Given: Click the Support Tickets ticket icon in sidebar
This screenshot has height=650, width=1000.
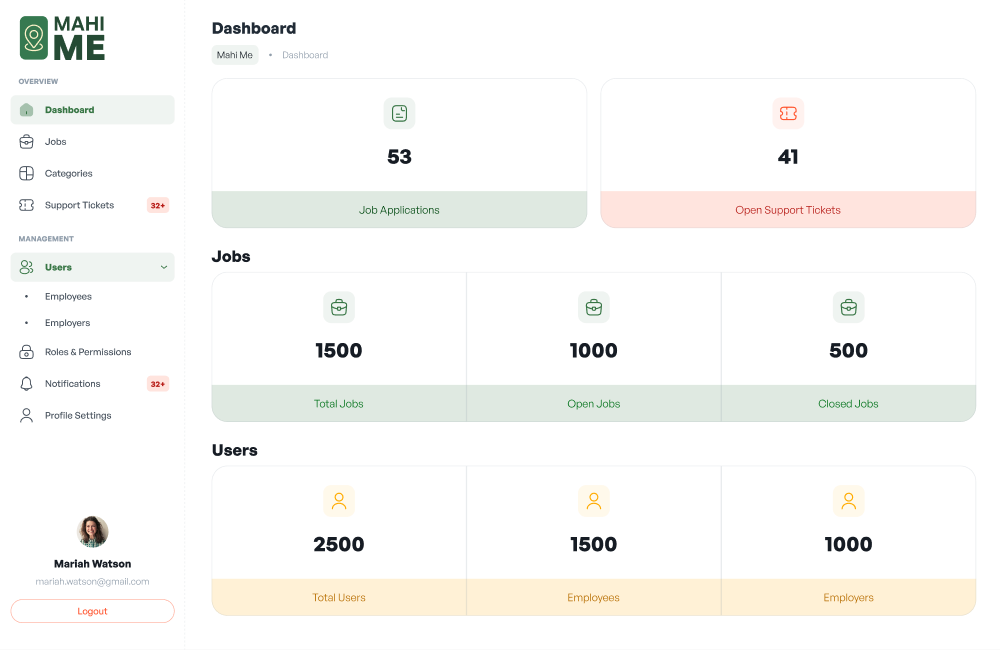Looking at the screenshot, I should [x=26, y=205].
